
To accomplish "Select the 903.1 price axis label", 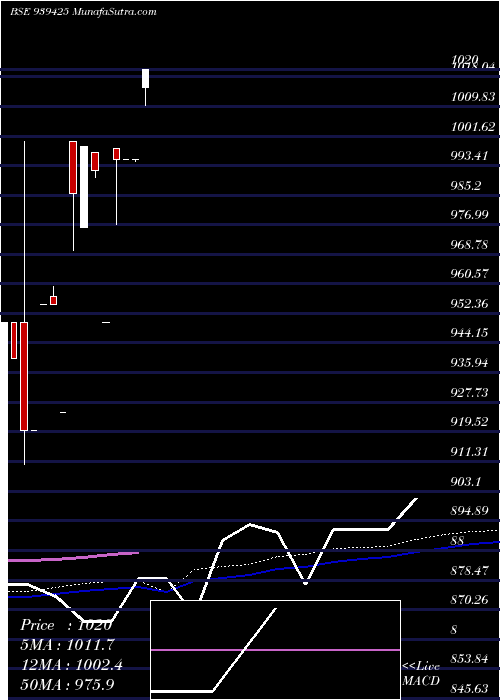I will click(x=466, y=481).
